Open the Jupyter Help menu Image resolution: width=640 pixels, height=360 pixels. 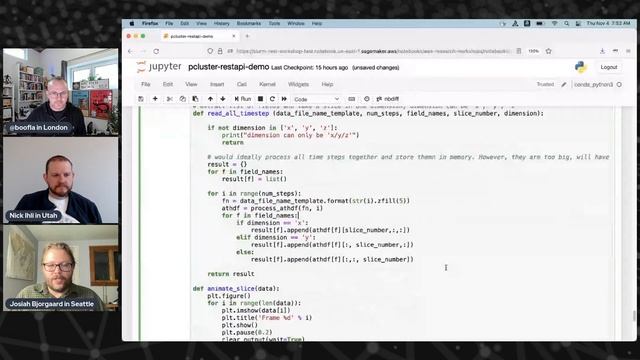[327, 84]
